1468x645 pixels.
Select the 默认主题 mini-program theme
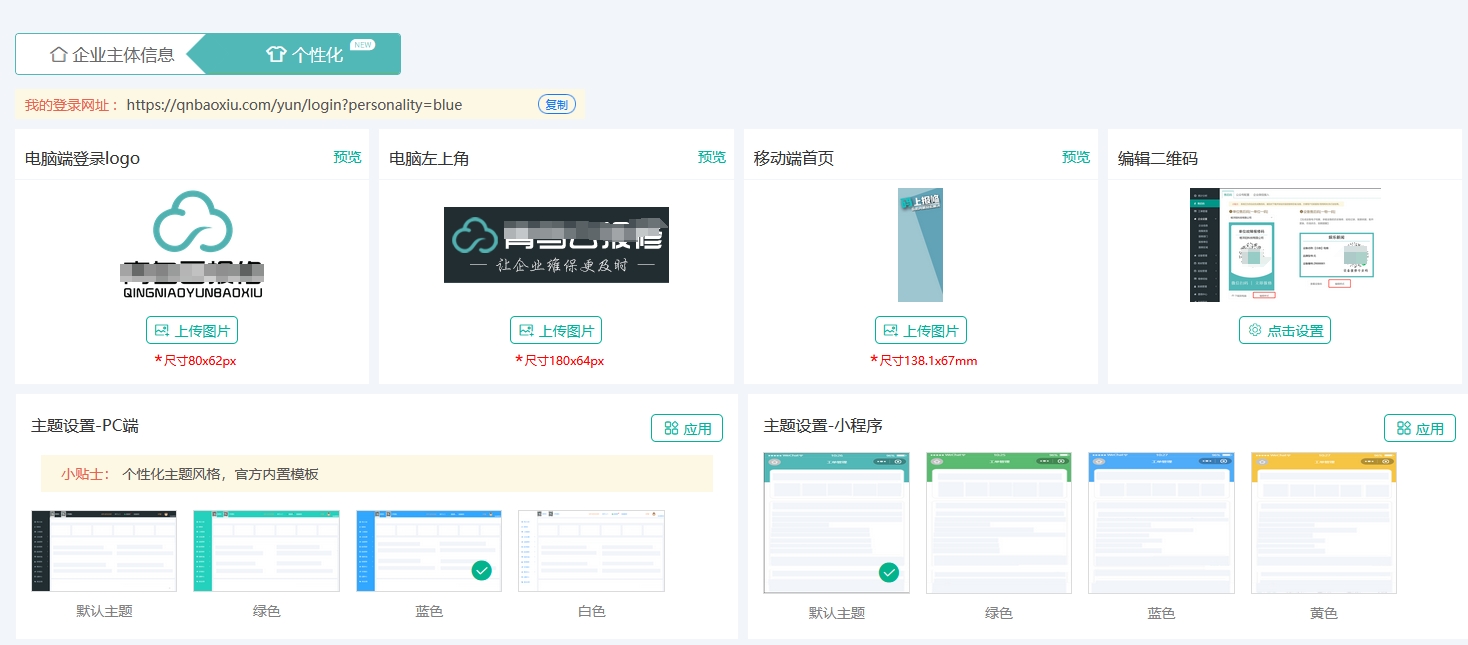tap(836, 521)
